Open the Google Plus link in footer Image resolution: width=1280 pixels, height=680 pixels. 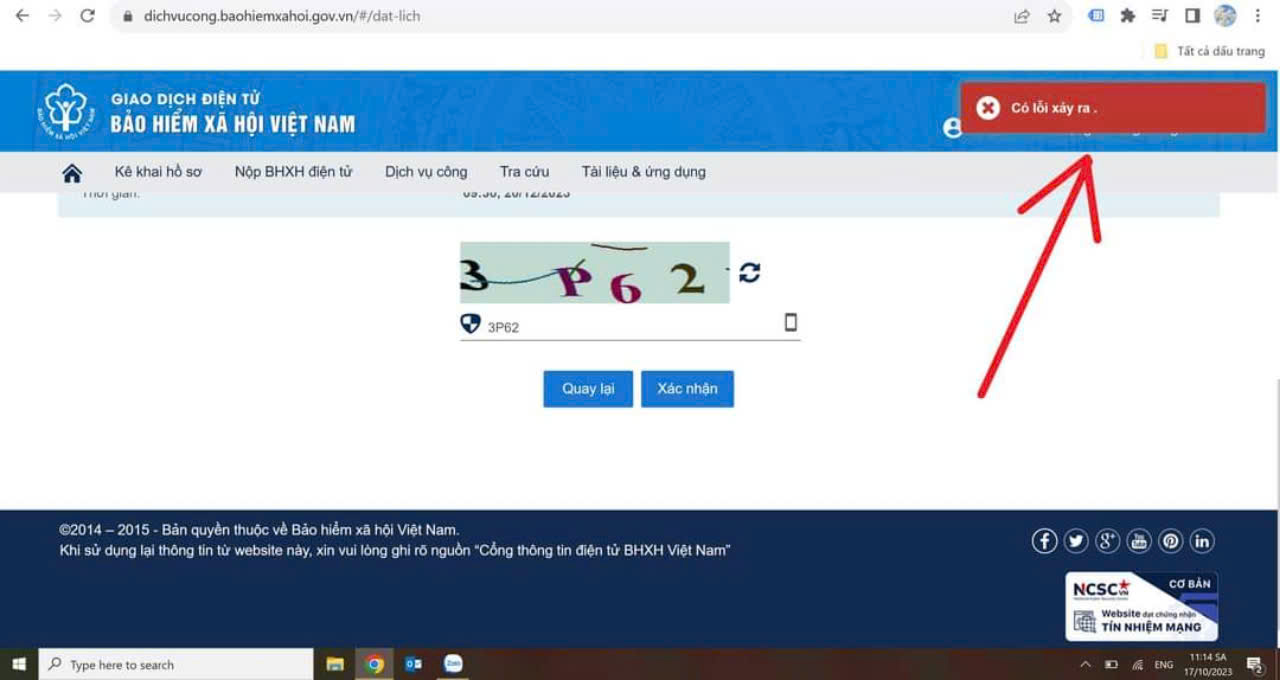click(1107, 541)
